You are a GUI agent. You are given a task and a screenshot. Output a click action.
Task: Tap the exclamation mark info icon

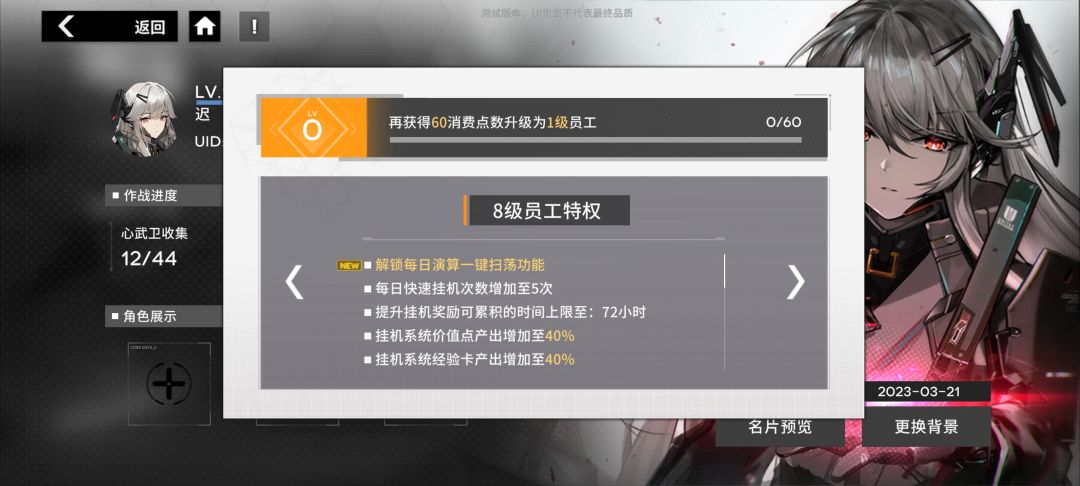tap(254, 27)
